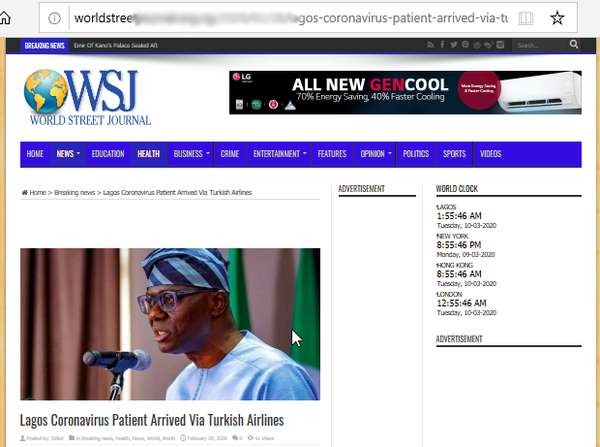Click the LG Gencool banner ad
Viewport: 600px width, 447px height.
coord(405,93)
